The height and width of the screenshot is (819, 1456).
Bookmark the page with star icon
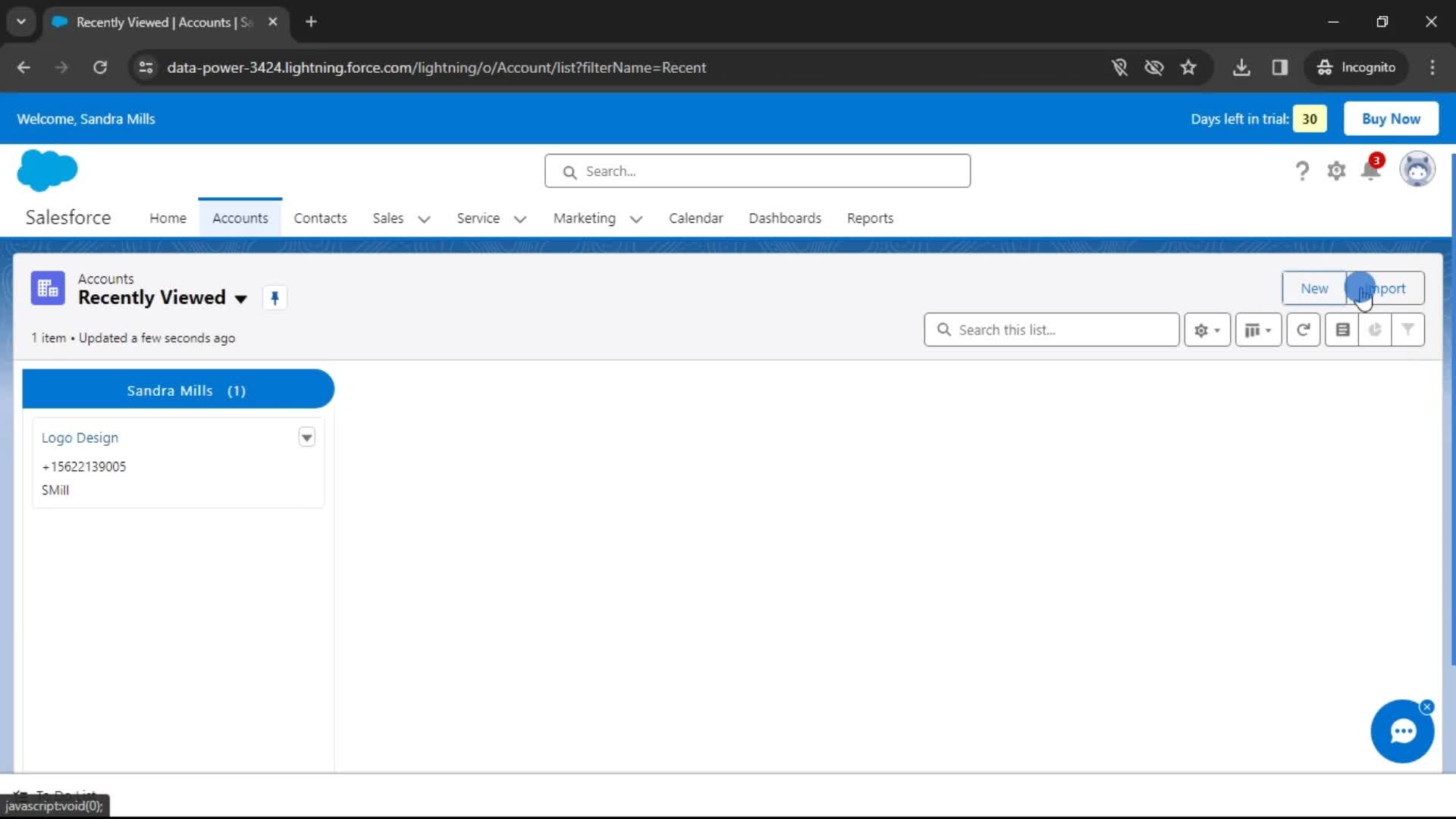point(1188,67)
